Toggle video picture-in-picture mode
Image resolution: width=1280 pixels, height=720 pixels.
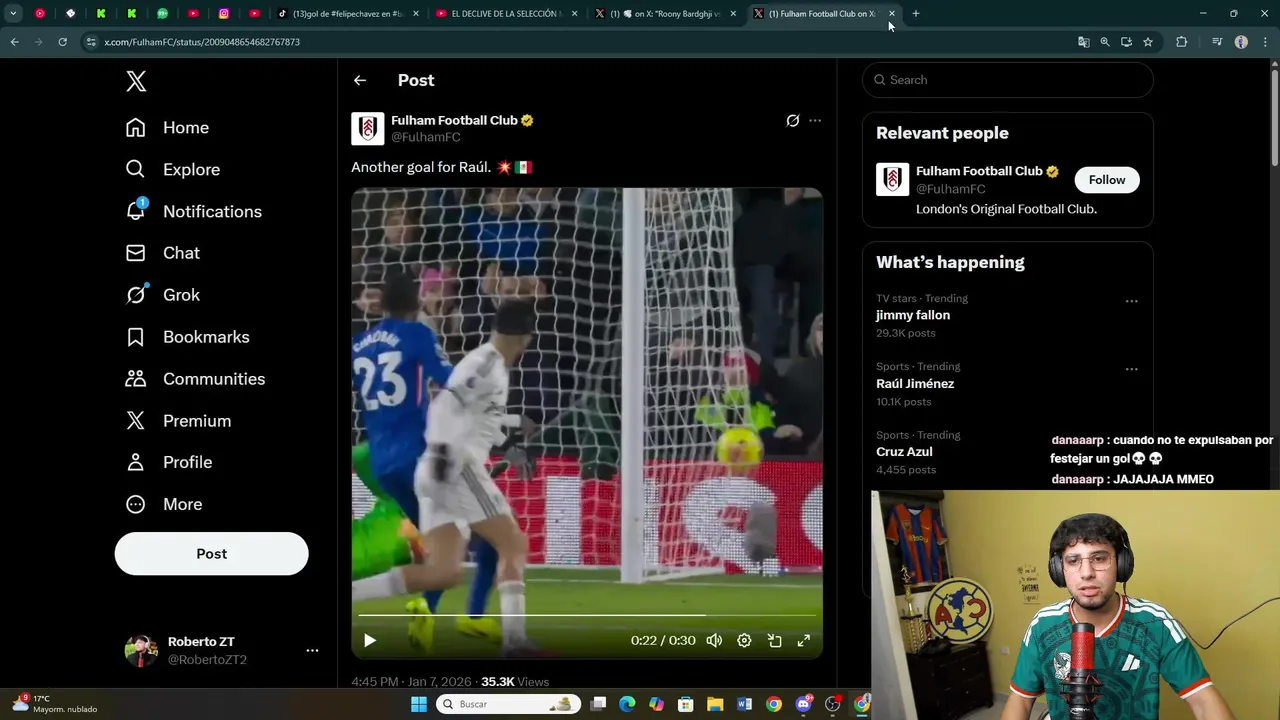774,641
